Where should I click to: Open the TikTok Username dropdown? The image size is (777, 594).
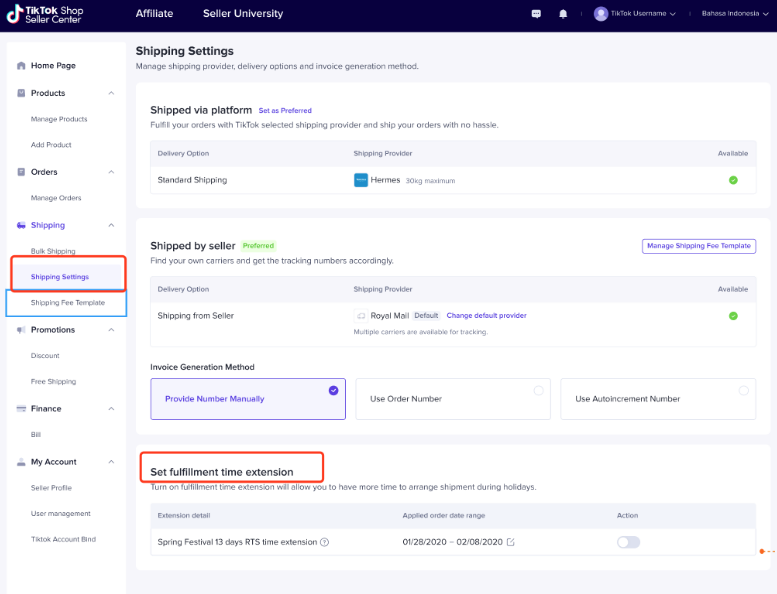point(643,14)
